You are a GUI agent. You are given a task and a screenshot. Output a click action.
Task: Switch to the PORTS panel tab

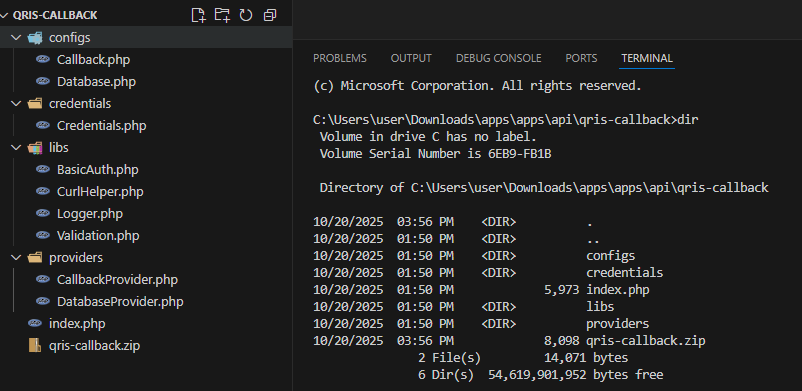pyautogui.click(x=581, y=58)
